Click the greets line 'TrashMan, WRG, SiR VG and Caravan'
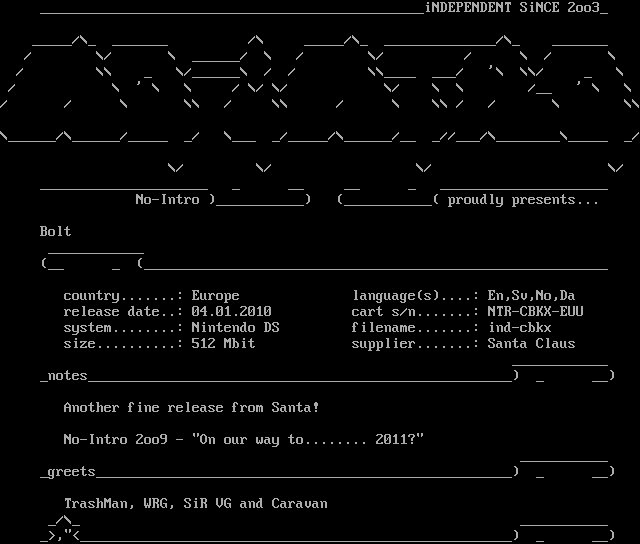640x544 pixels. coord(196,504)
